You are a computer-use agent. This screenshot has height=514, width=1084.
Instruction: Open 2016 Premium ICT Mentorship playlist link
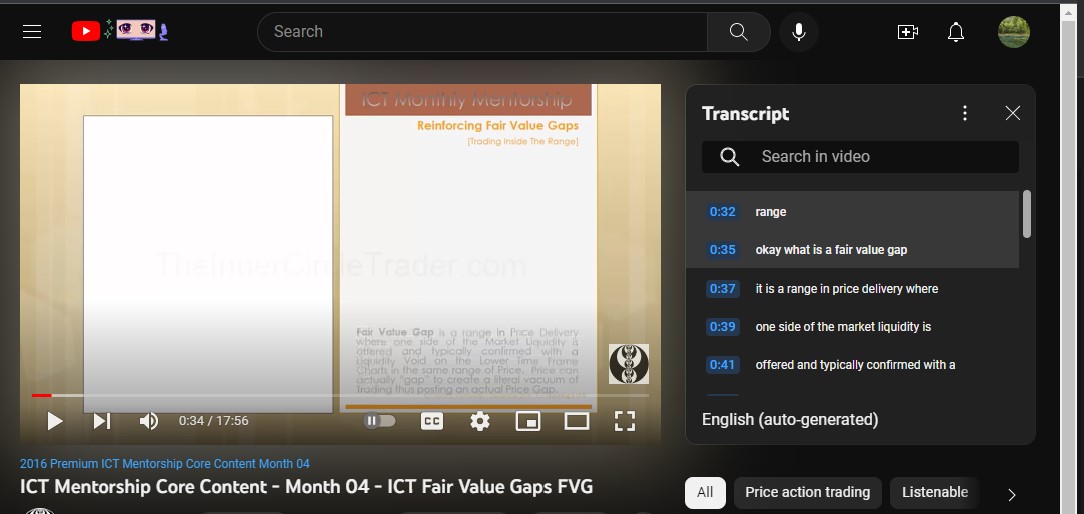pos(165,463)
